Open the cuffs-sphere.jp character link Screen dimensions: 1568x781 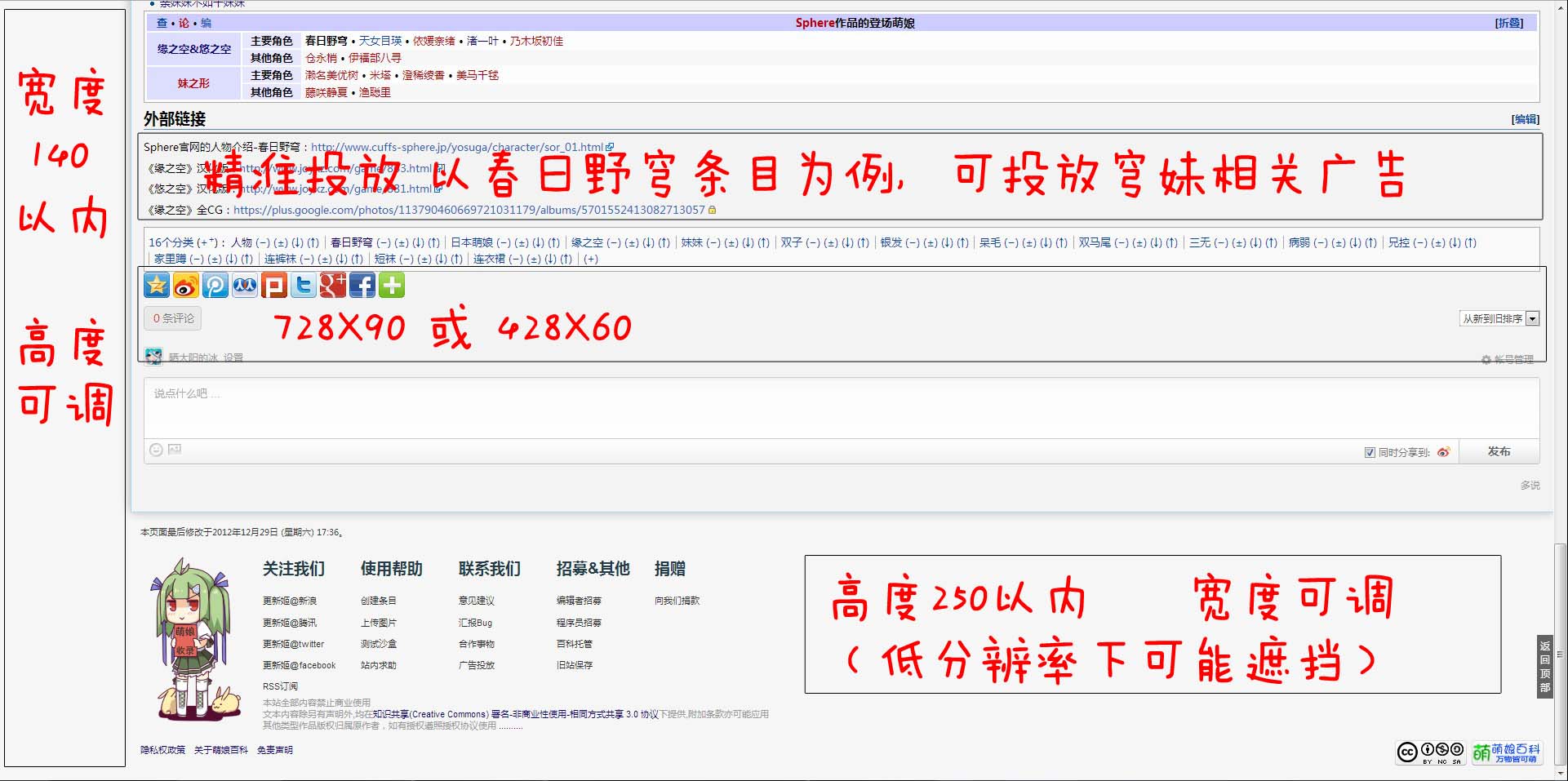(x=457, y=147)
